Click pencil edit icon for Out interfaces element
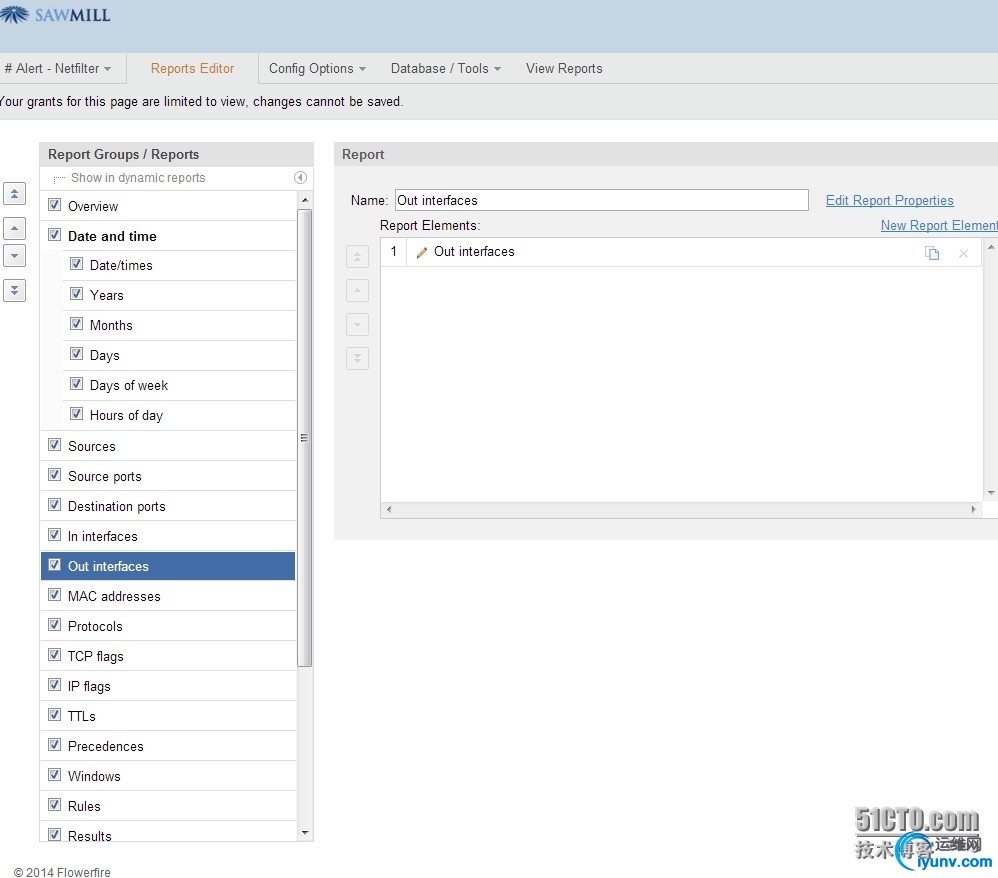998x878 pixels. point(421,253)
